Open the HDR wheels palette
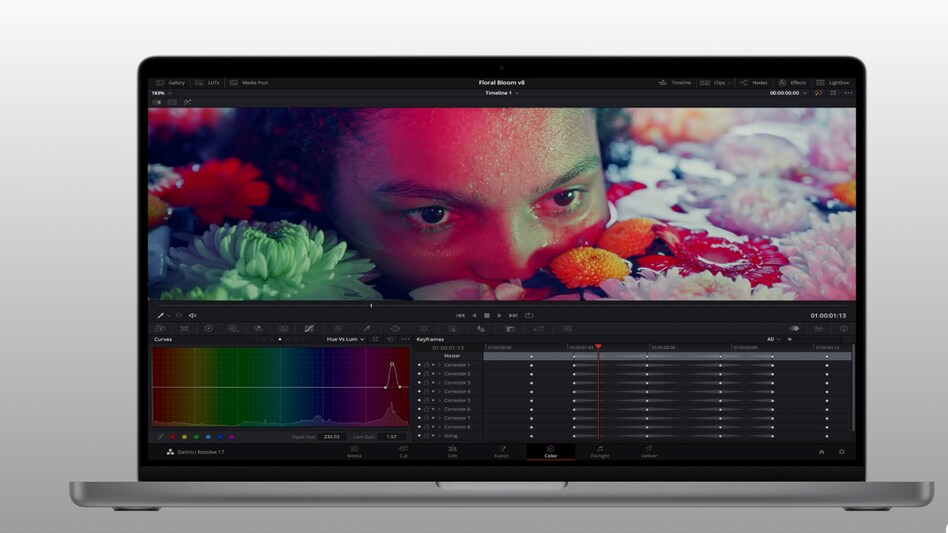Viewport: 948px width, 533px height. click(x=233, y=329)
